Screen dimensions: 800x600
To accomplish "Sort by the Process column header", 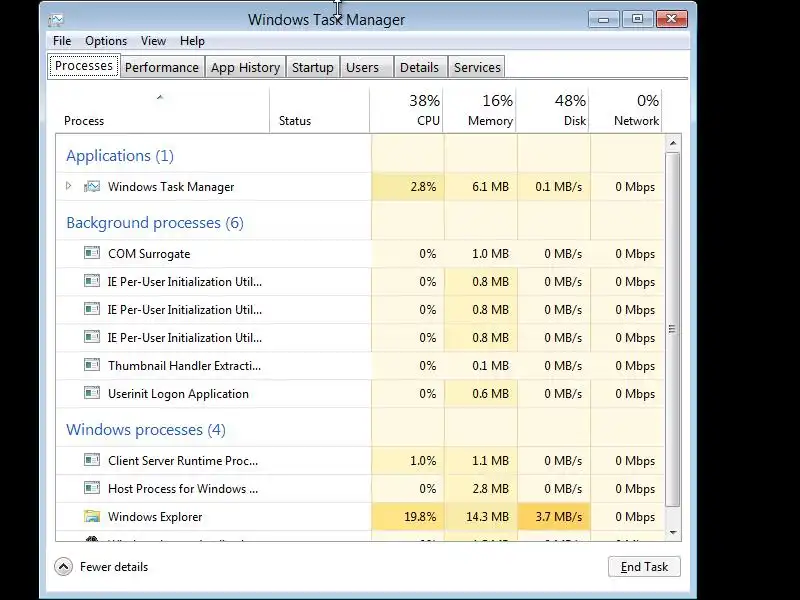I will pyautogui.click(x=162, y=111).
